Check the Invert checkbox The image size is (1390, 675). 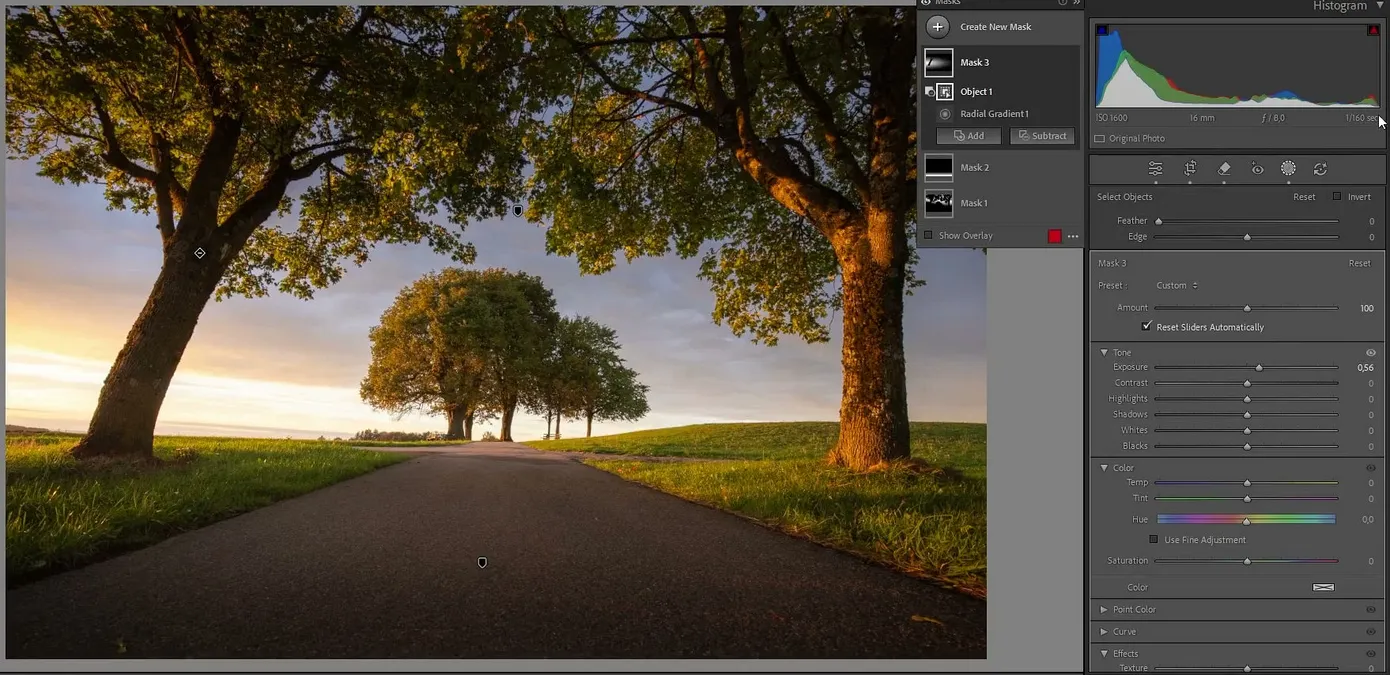[1337, 197]
